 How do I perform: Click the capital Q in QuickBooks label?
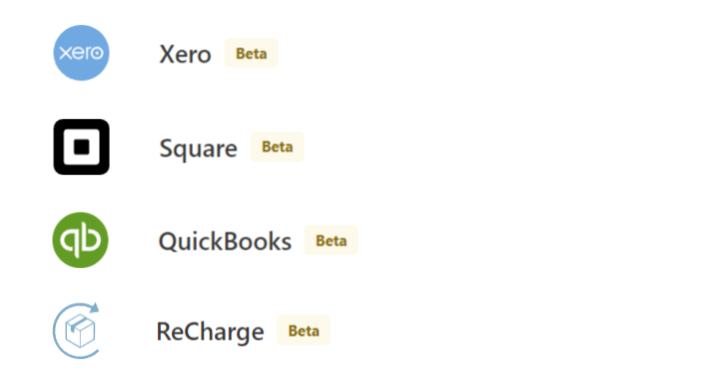tap(167, 241)
